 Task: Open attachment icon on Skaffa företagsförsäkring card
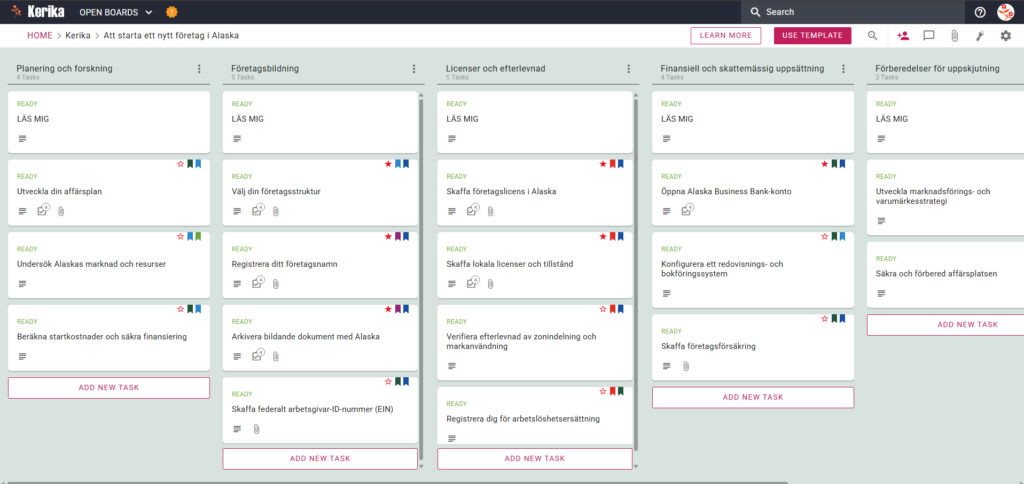coord(686,366)
